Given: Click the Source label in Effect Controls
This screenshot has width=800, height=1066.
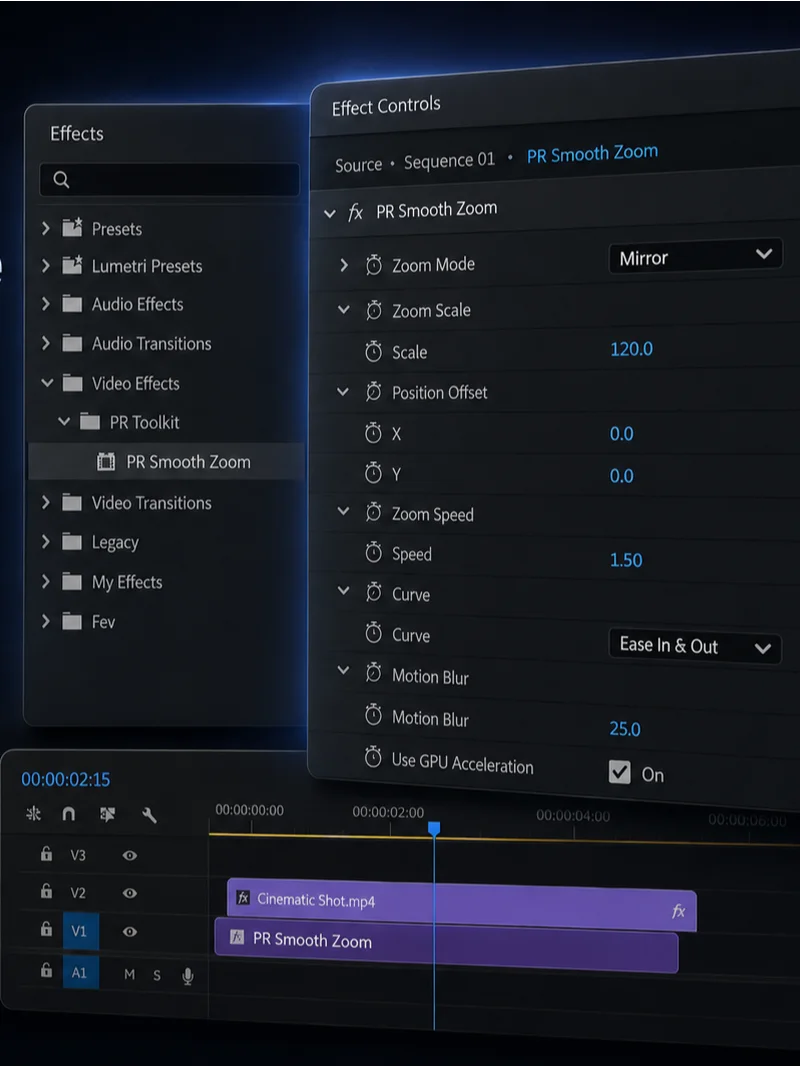Looking at the screenshot, I should tap(358, 165).
